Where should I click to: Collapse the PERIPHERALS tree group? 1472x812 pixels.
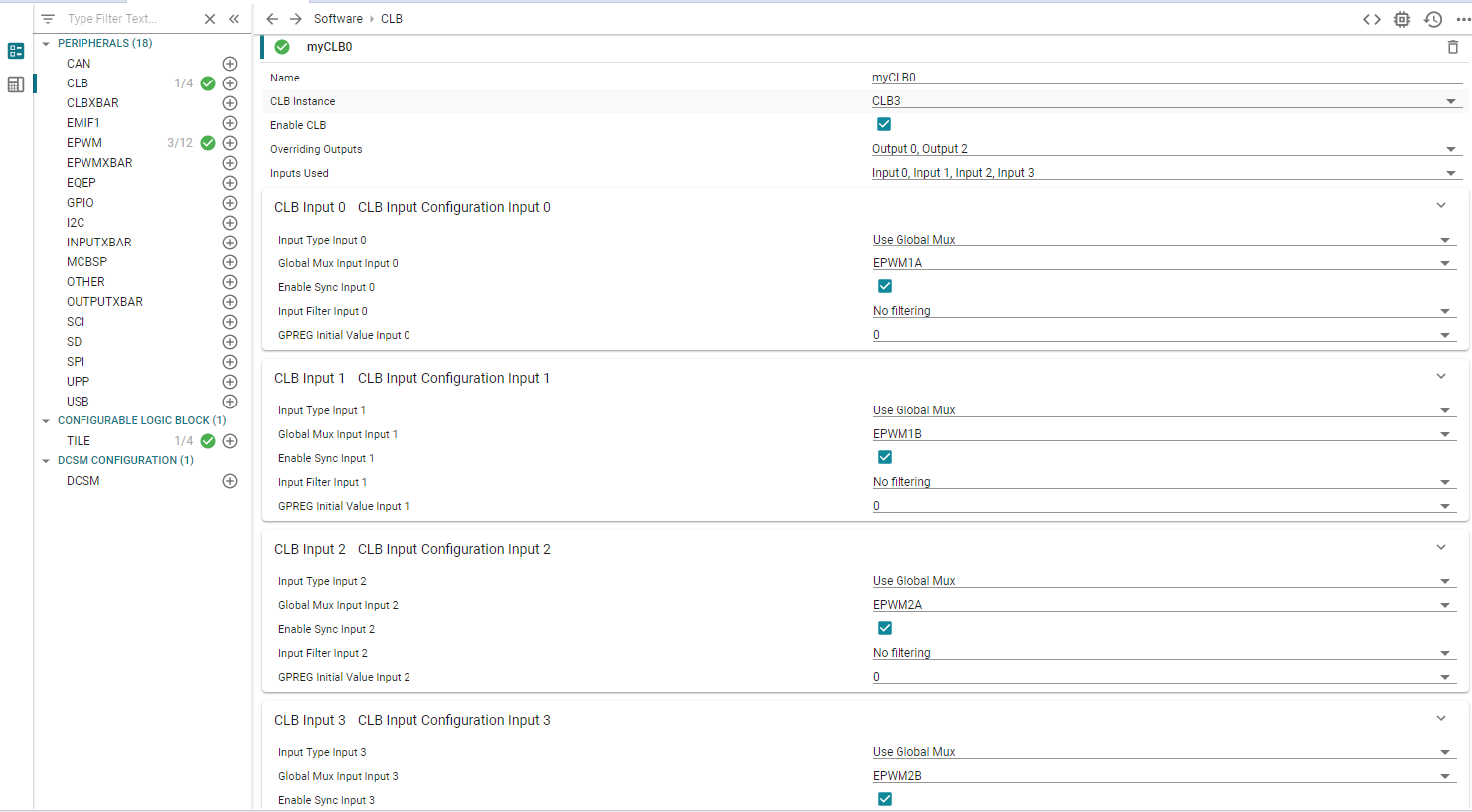tap(46, 44)
